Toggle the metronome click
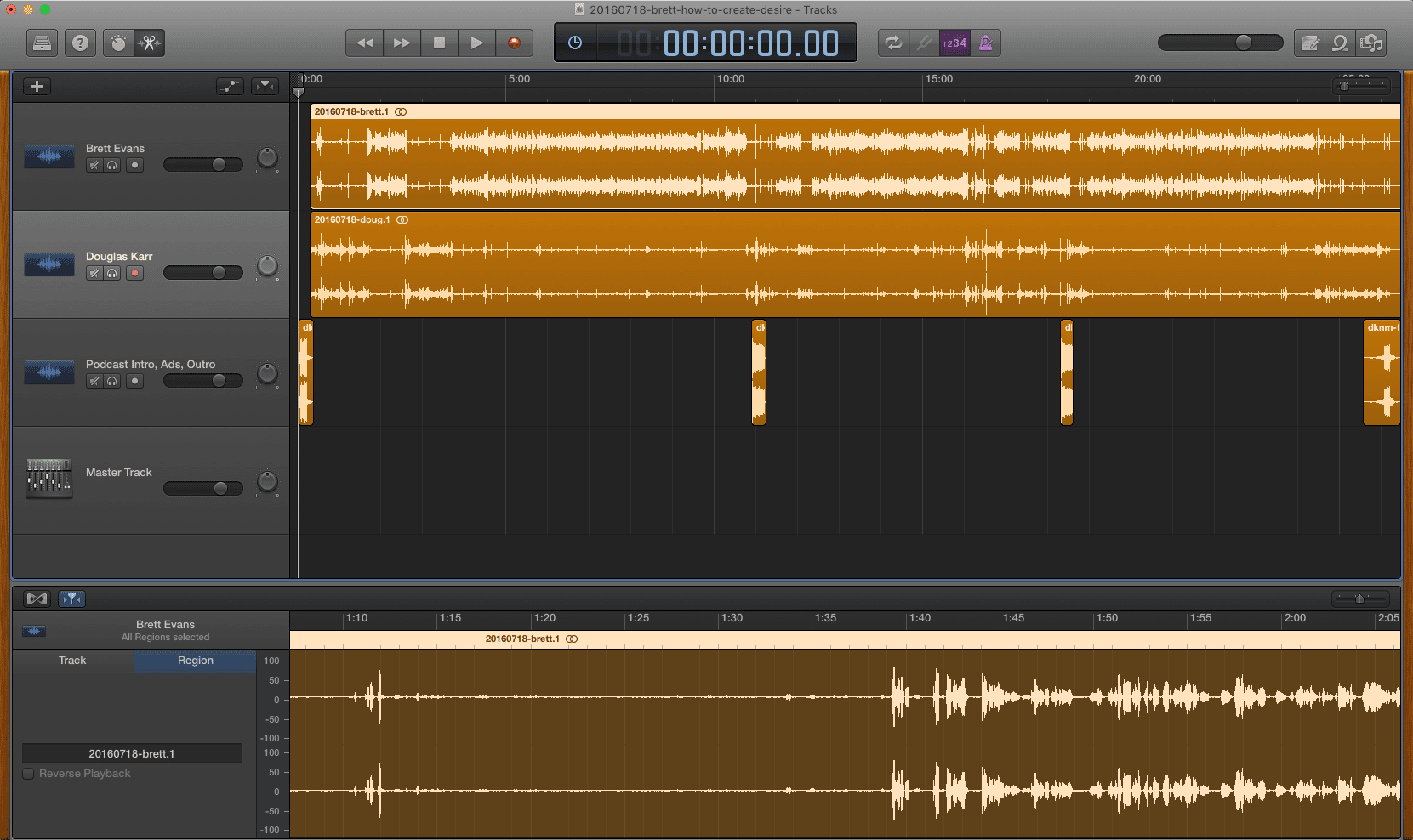 pos(986,43)
